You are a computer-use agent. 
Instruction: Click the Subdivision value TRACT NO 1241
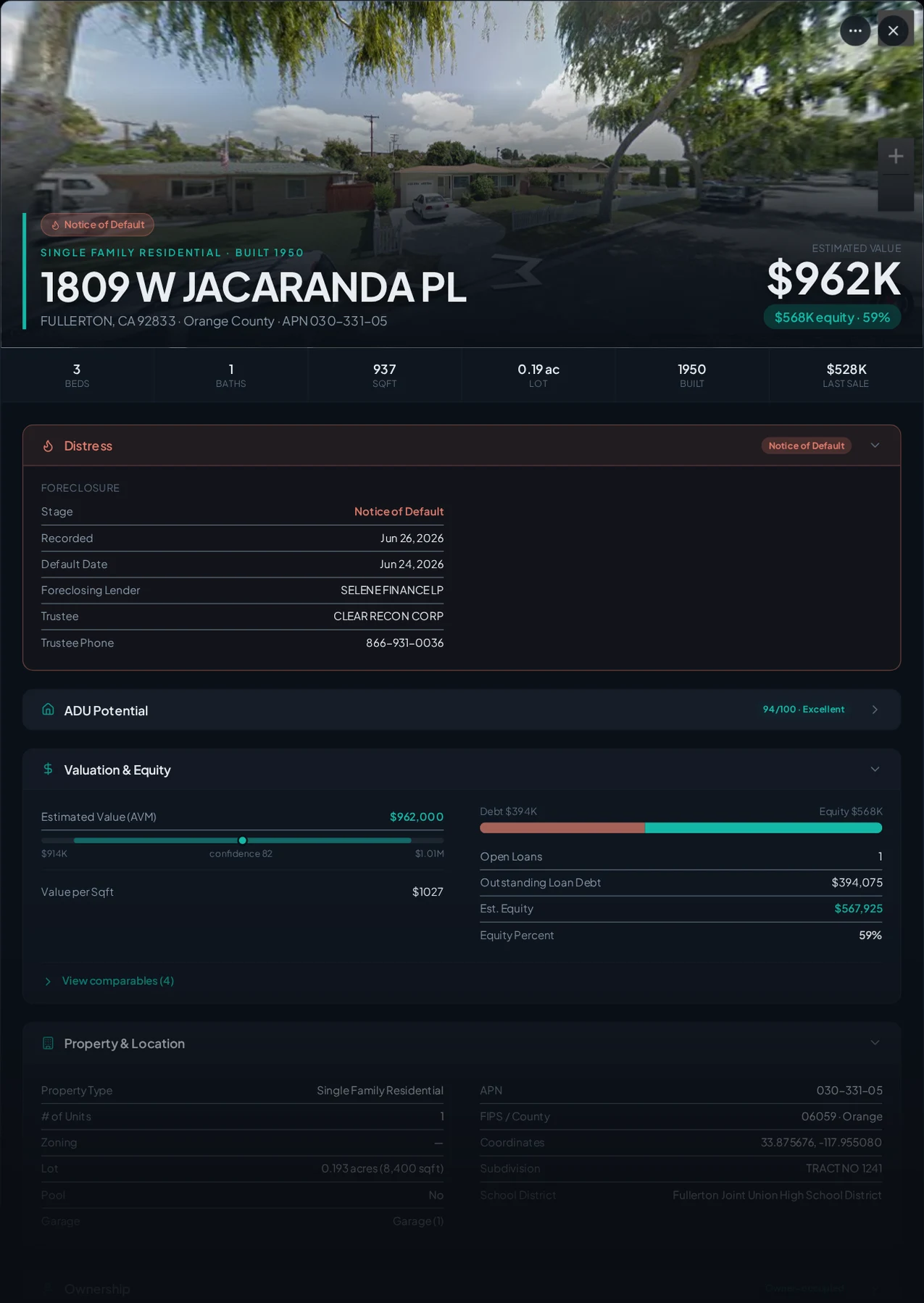pos(844,1169)
